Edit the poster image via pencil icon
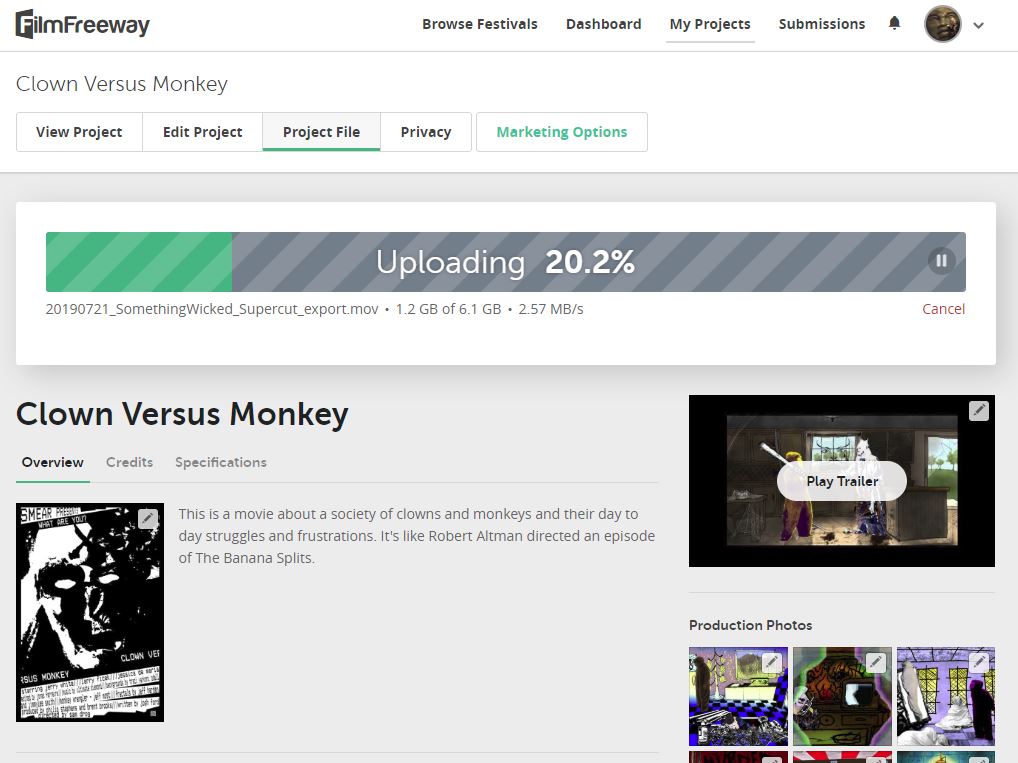Screen dimensions: 1018x763 pyautogui.click(x=148, y=518)
